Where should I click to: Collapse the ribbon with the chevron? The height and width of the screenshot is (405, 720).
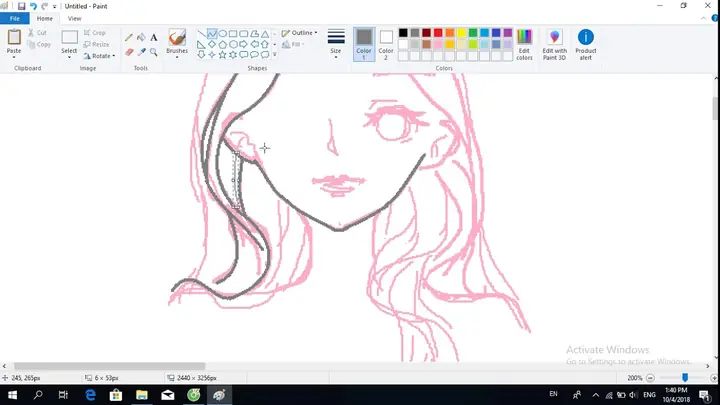[x=703, y=18]
